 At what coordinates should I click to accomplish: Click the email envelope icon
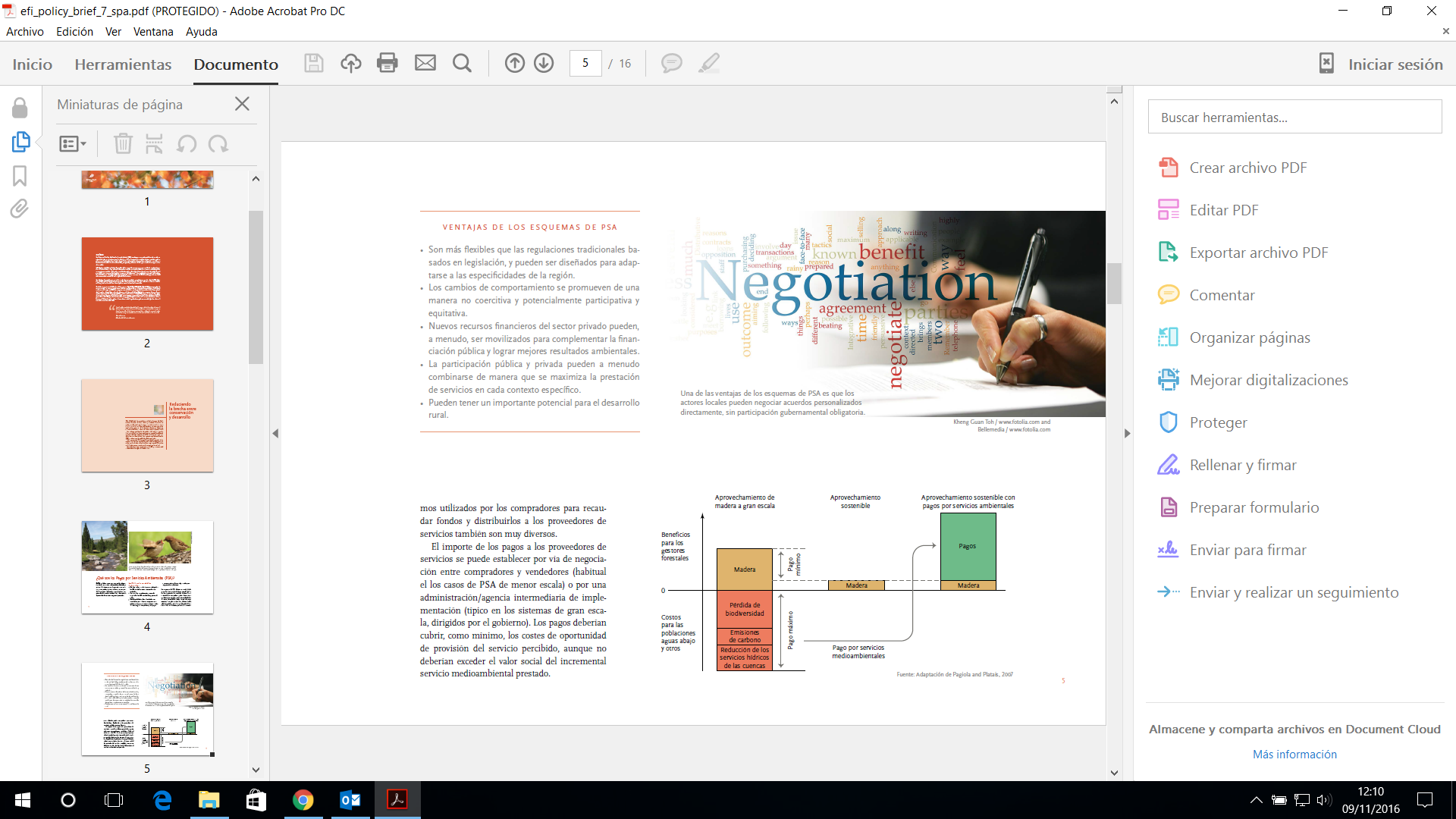coord(425,64)
